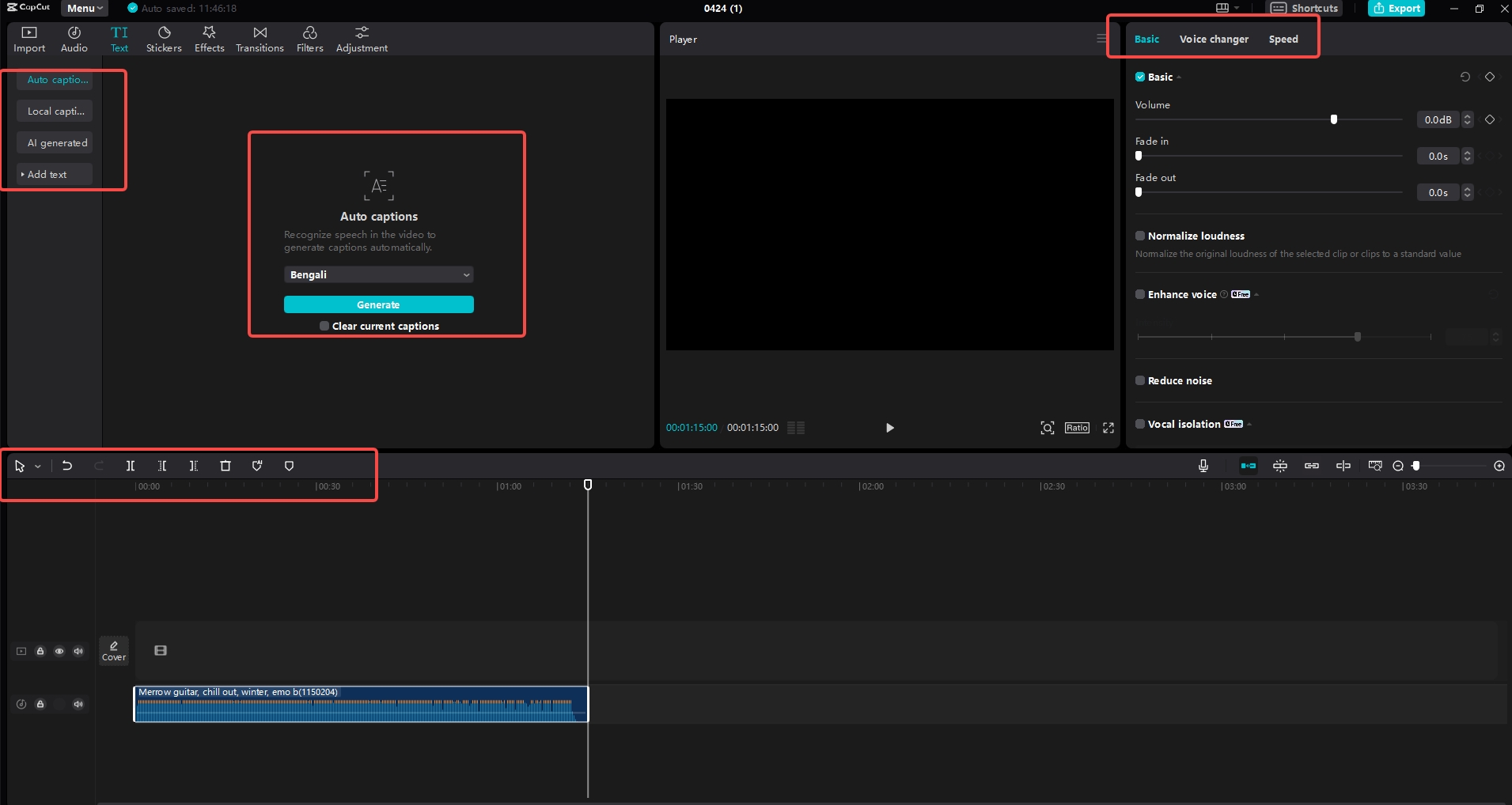Open the Filters panel
This screenshot has width=1512, height=805.
309,38
